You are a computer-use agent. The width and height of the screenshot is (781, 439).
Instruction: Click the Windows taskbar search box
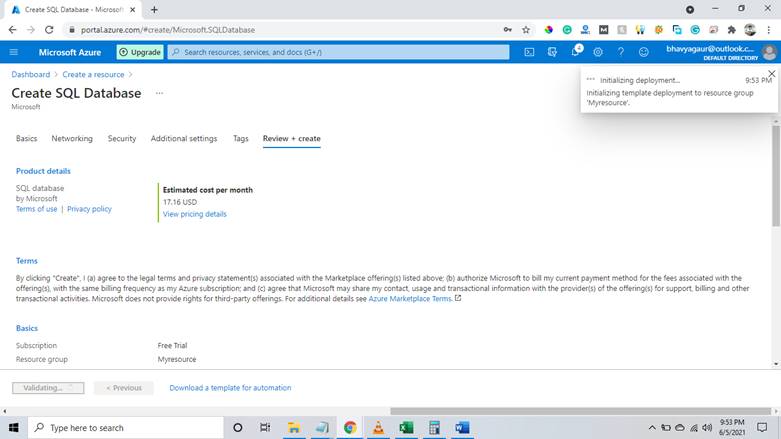coord(126,428)
